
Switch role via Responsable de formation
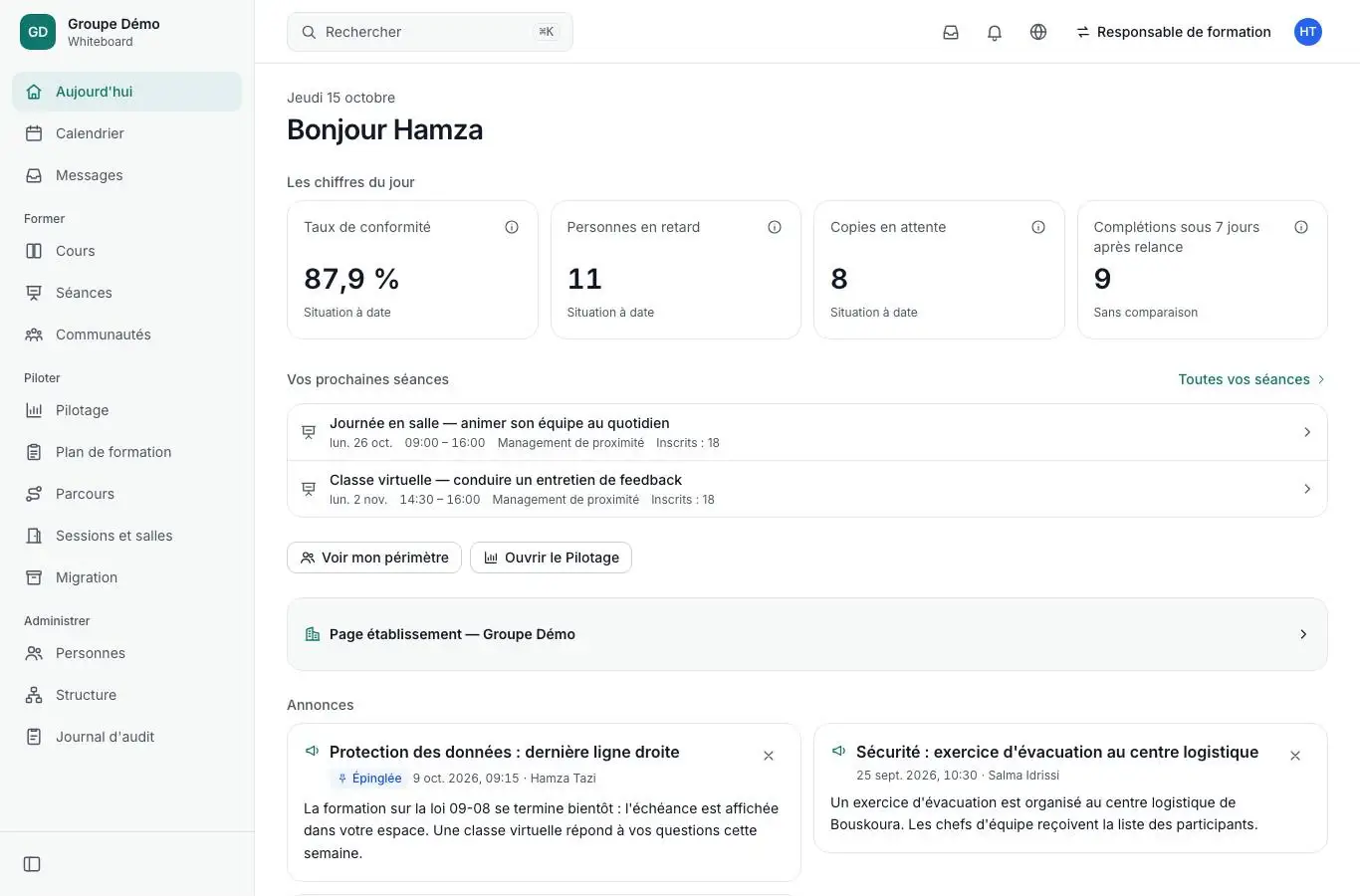pos(1173,32)
